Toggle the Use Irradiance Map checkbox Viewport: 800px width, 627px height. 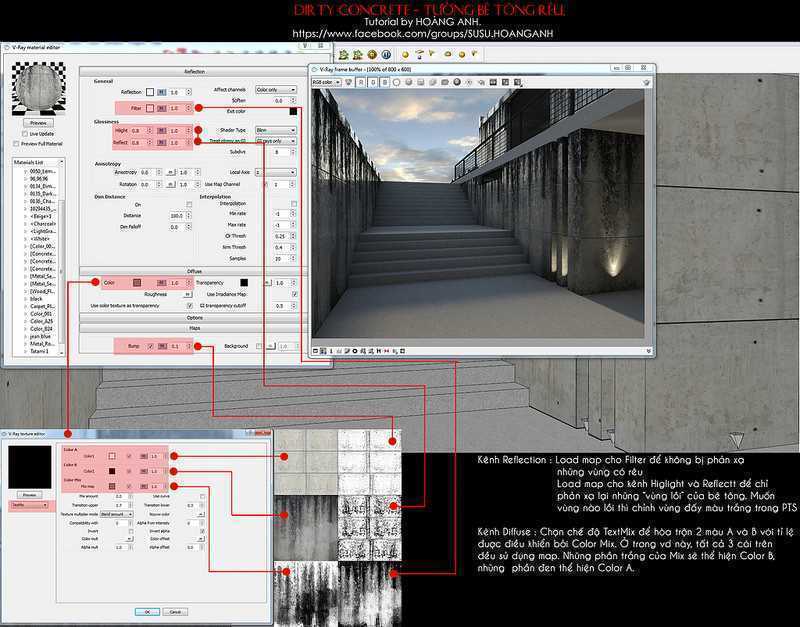(x=294, y=294)
